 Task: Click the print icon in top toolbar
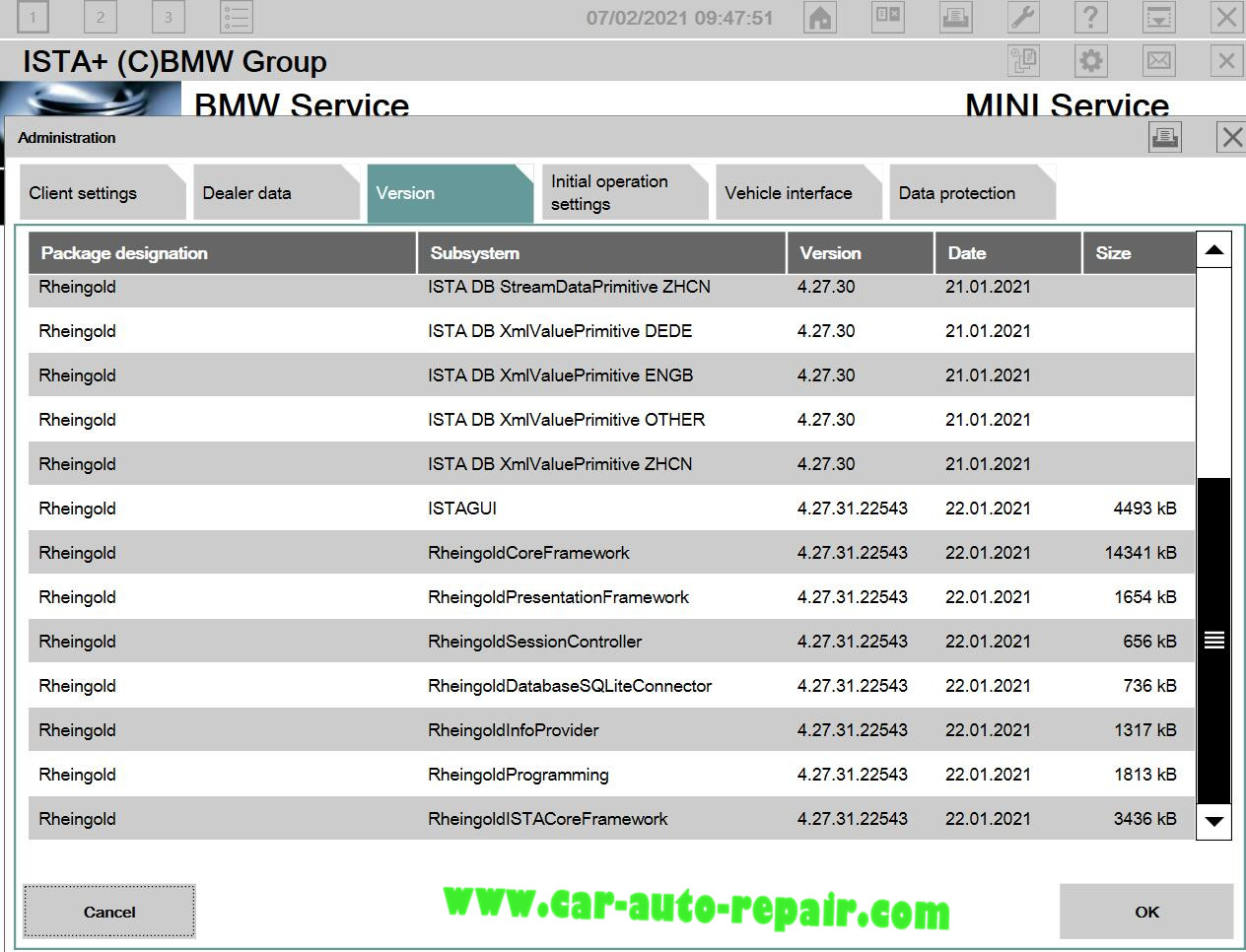[x=955, y=17]
